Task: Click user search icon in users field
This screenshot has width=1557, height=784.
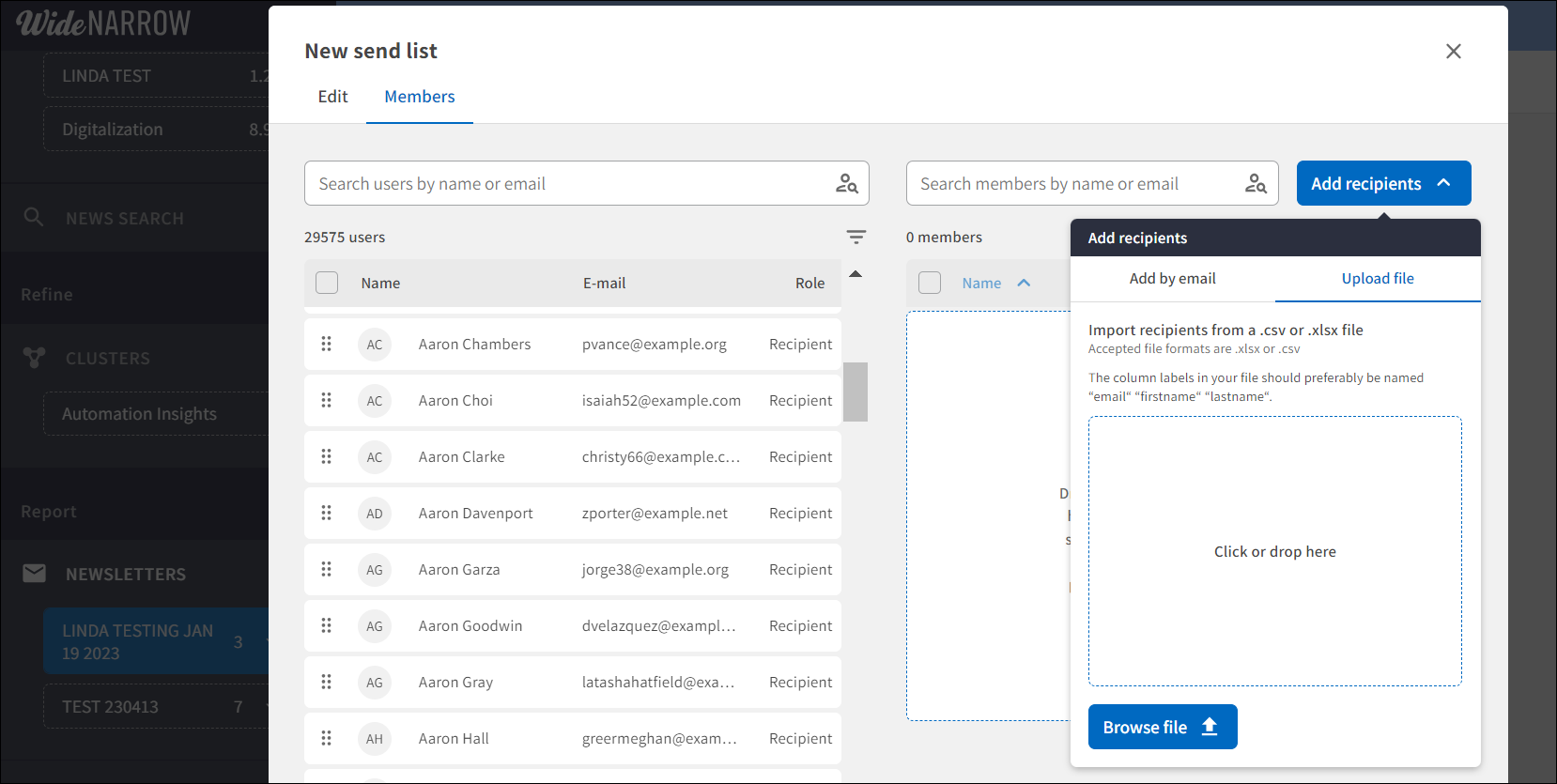Action: (846, 184)
